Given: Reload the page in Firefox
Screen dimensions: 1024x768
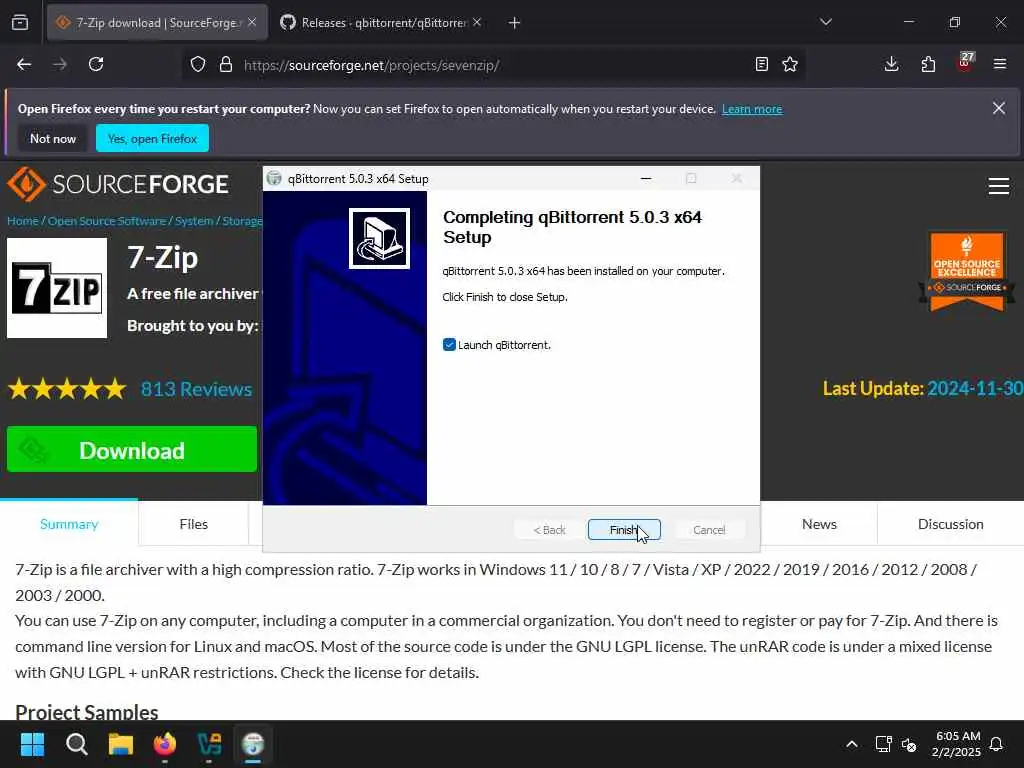Looking at the screenshot, I should coord(96,64).
